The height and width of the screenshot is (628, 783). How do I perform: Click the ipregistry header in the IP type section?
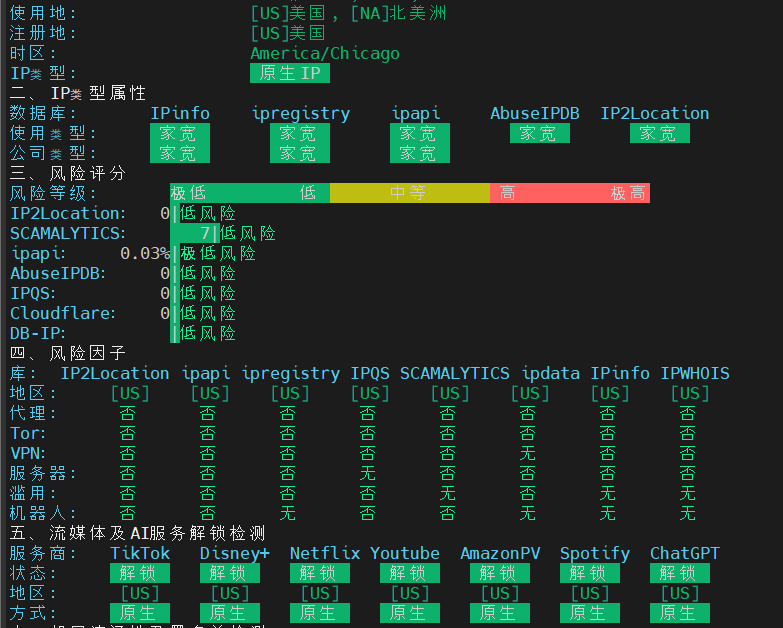301,114
